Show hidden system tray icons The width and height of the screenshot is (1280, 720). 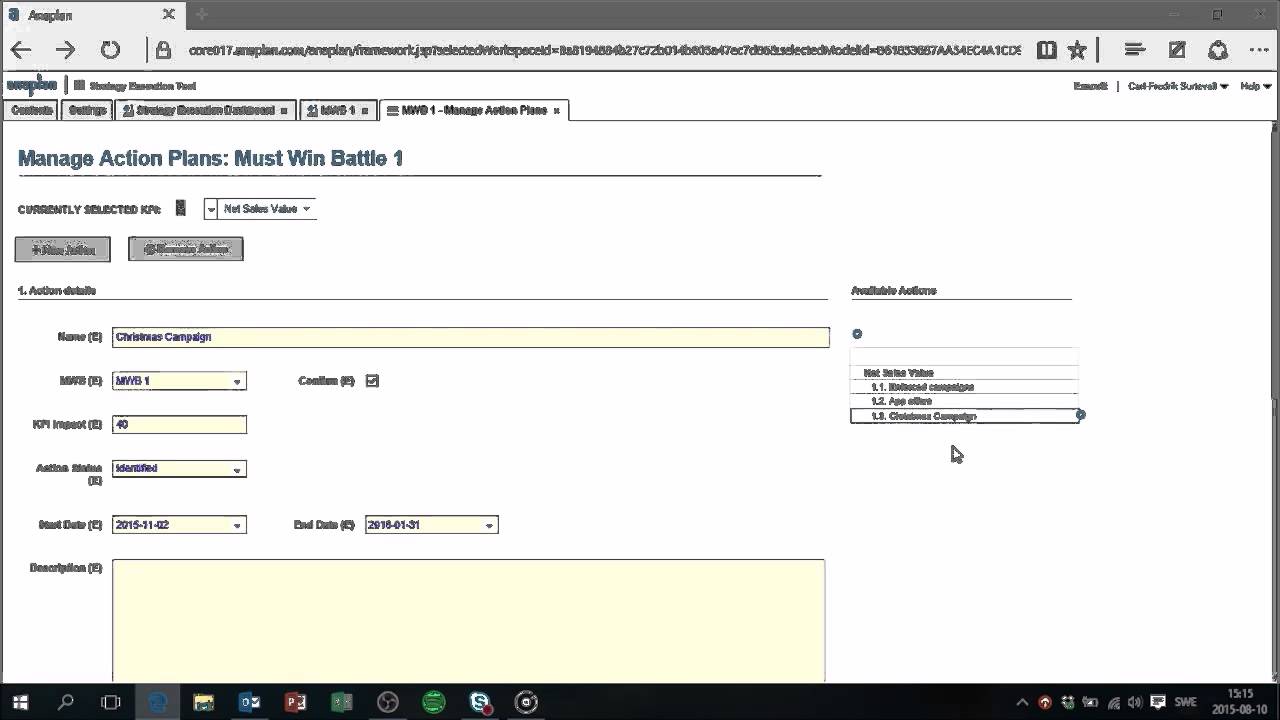coord(1022,703)
